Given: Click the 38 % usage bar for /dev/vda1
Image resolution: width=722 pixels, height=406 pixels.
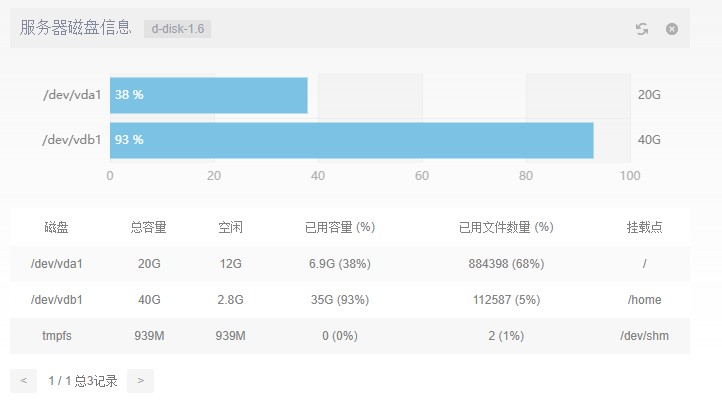Looking at the screenshot, I should tap(209, 95).
